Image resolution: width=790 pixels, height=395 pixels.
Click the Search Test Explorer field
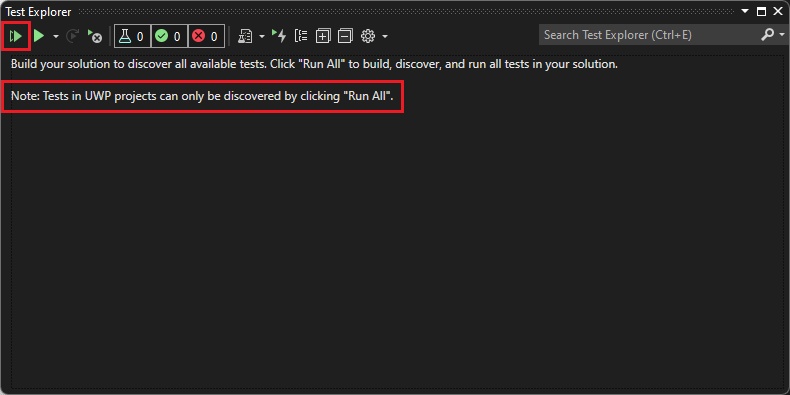click(x=650, y=35)
